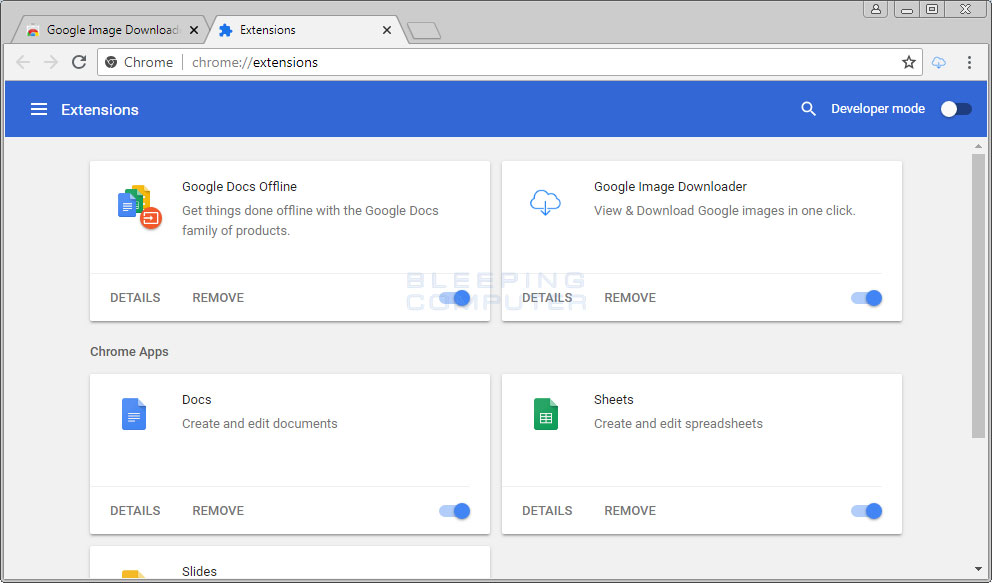This screenshot has height=583, width=992.
Task: Disable the Sheets Chrome app
Action: (x=866, y=511)
